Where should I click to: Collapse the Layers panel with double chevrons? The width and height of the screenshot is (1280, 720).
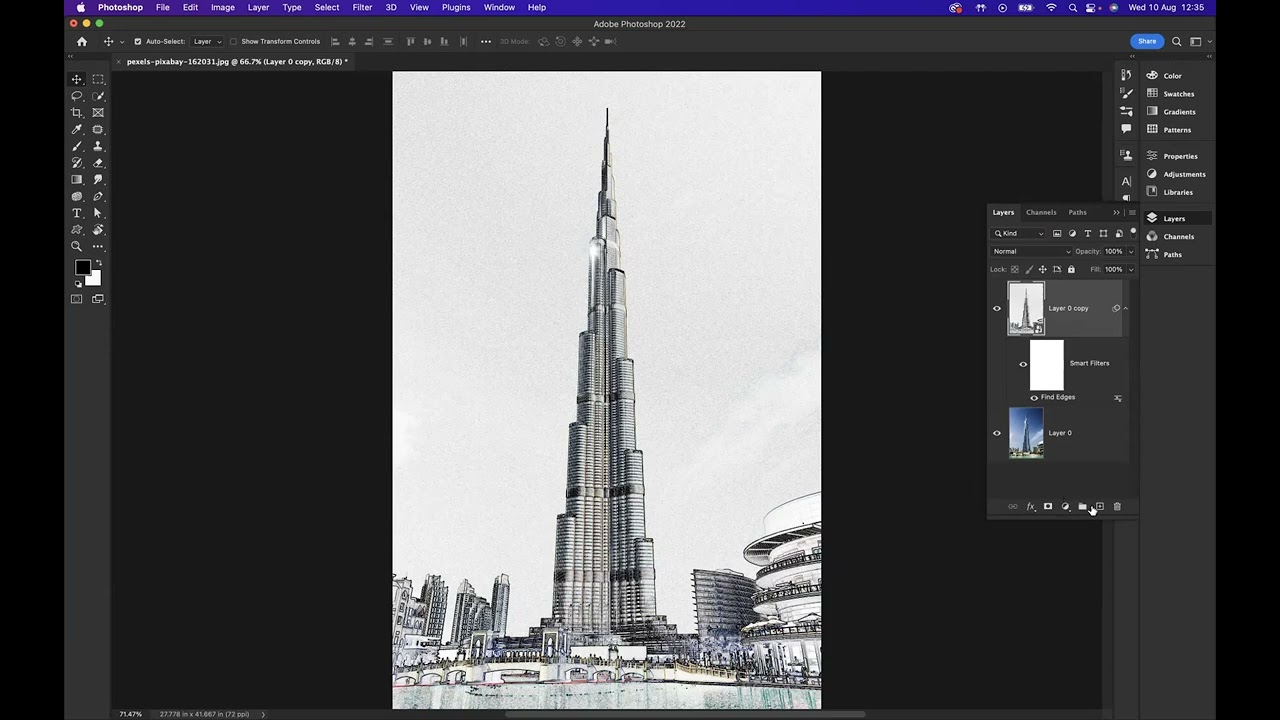click(x=1116, y=212)
